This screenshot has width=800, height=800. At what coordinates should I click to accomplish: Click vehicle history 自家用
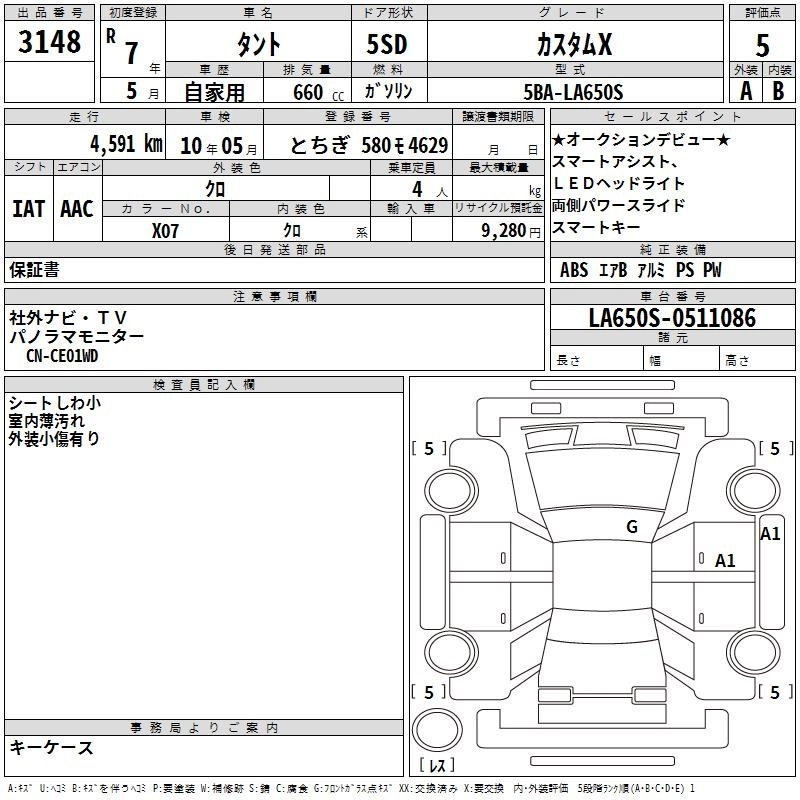point(214,92)
